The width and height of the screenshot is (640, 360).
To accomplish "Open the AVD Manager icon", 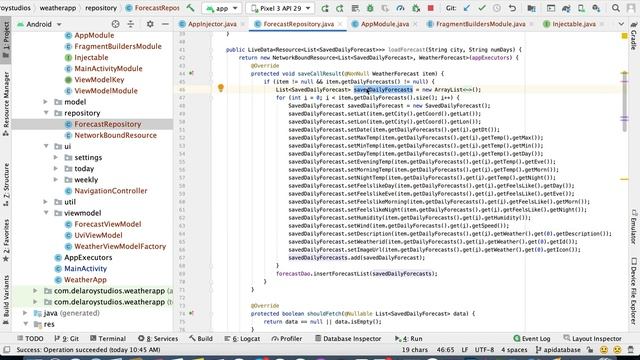I will click(581, 8).
